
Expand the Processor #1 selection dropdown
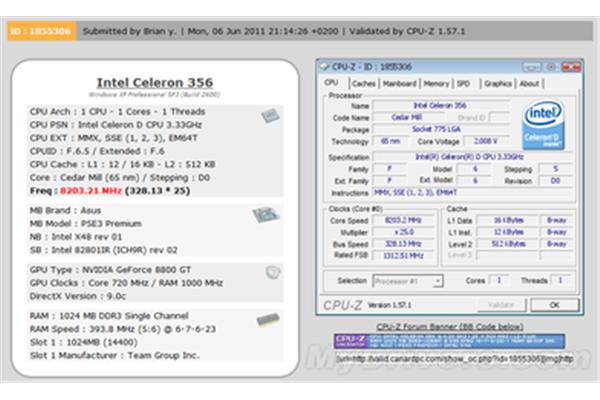(438, 281)
